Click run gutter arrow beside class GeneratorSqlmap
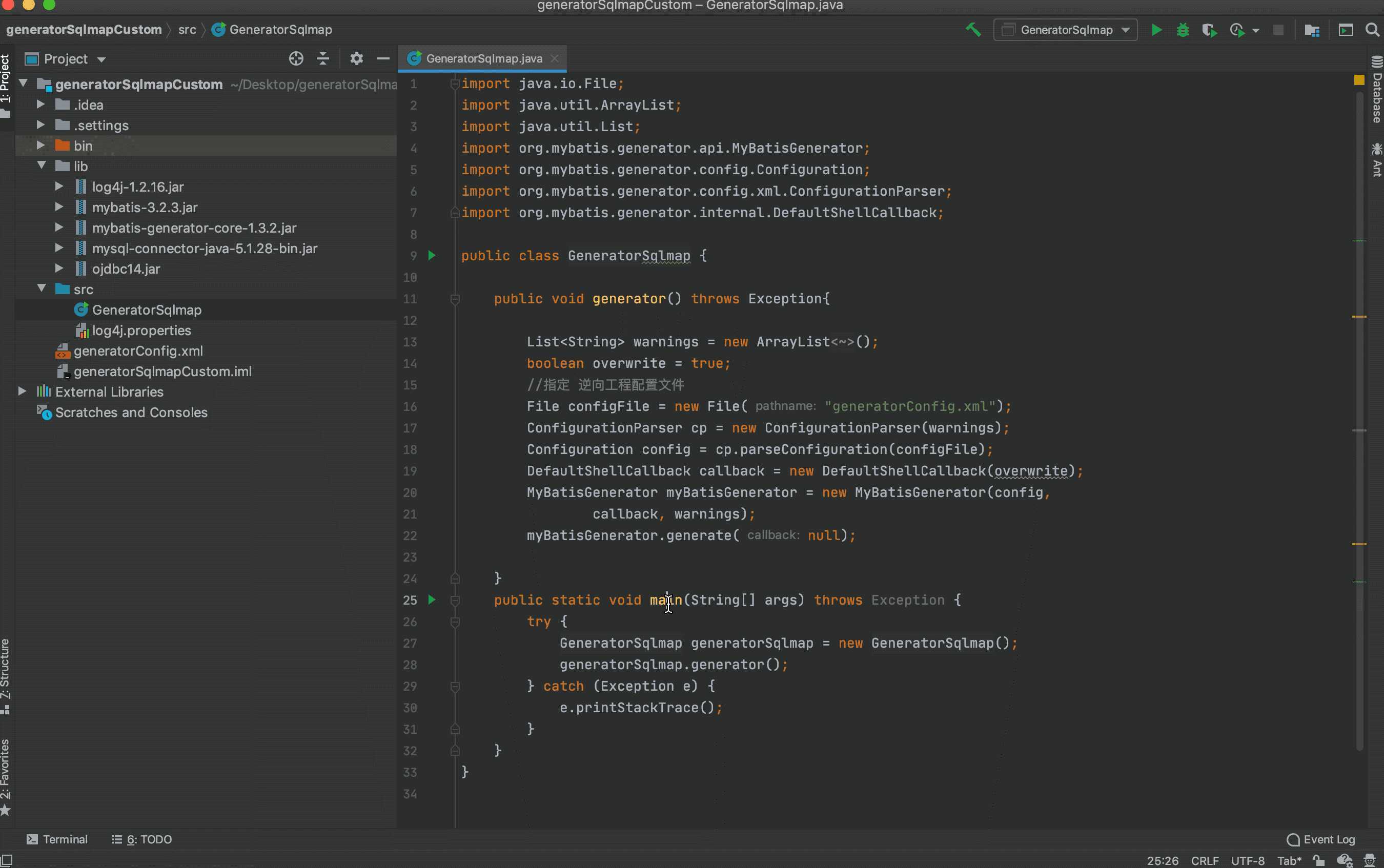Screen dimensions: 1384x868 click(x=432, y=256)
